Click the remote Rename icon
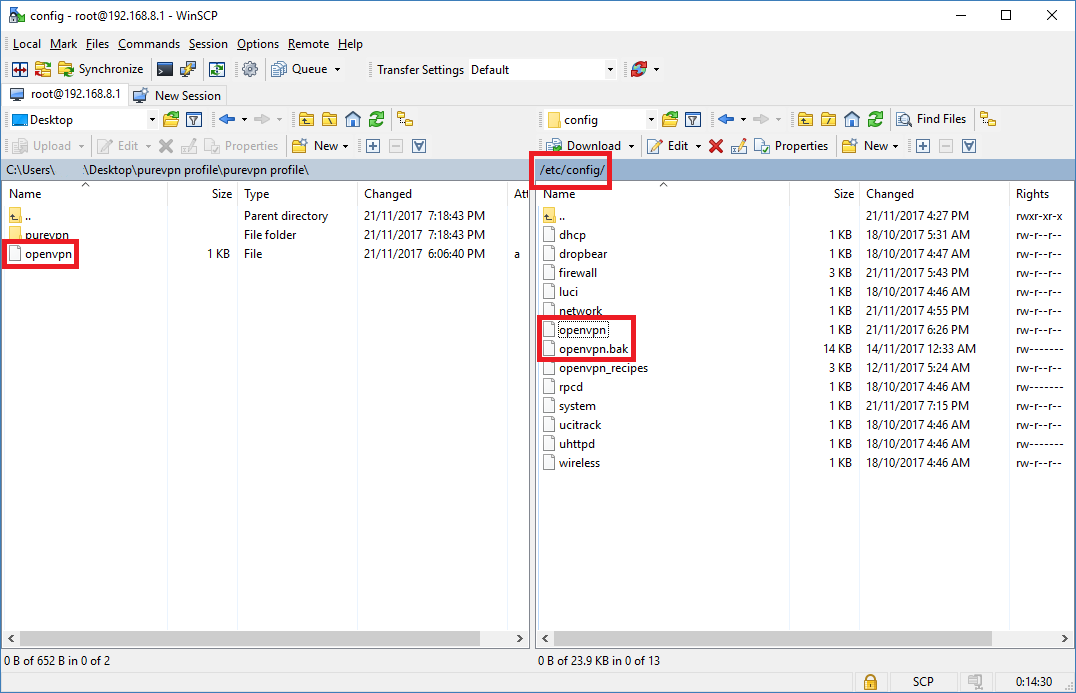 (x=738, y=146)
